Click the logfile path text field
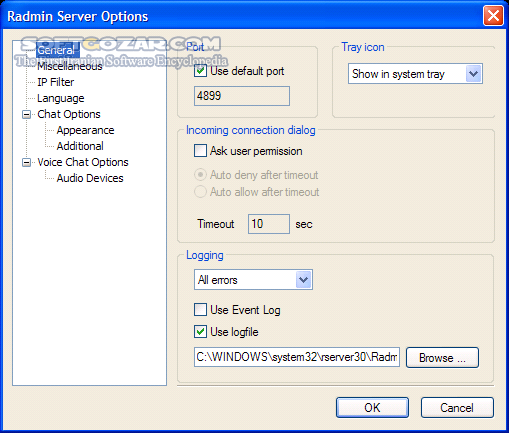Screen dimensions: 509x433 297,357
